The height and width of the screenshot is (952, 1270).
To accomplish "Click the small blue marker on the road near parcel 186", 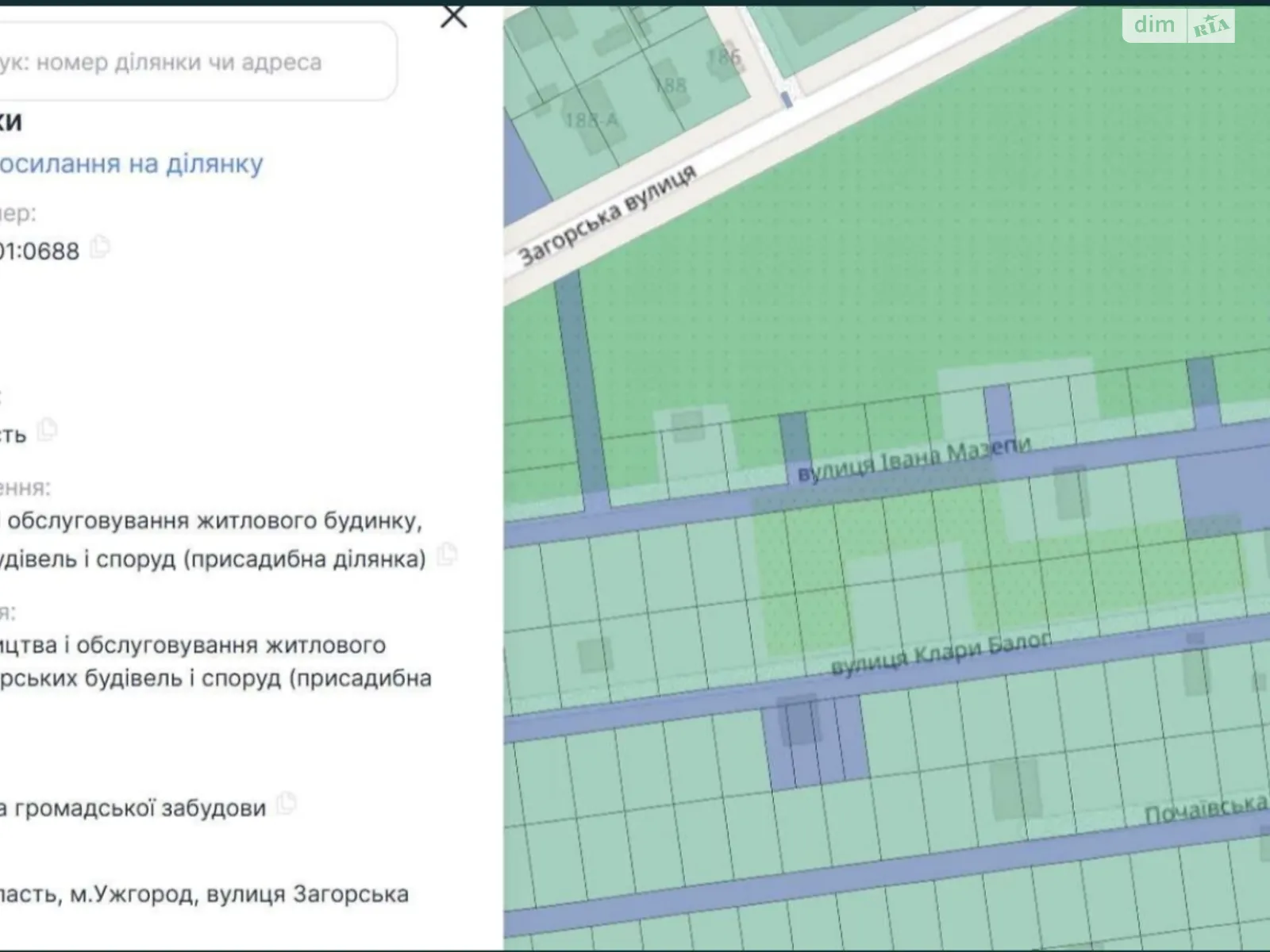I will pyautogui.click(x=786, y=99).
